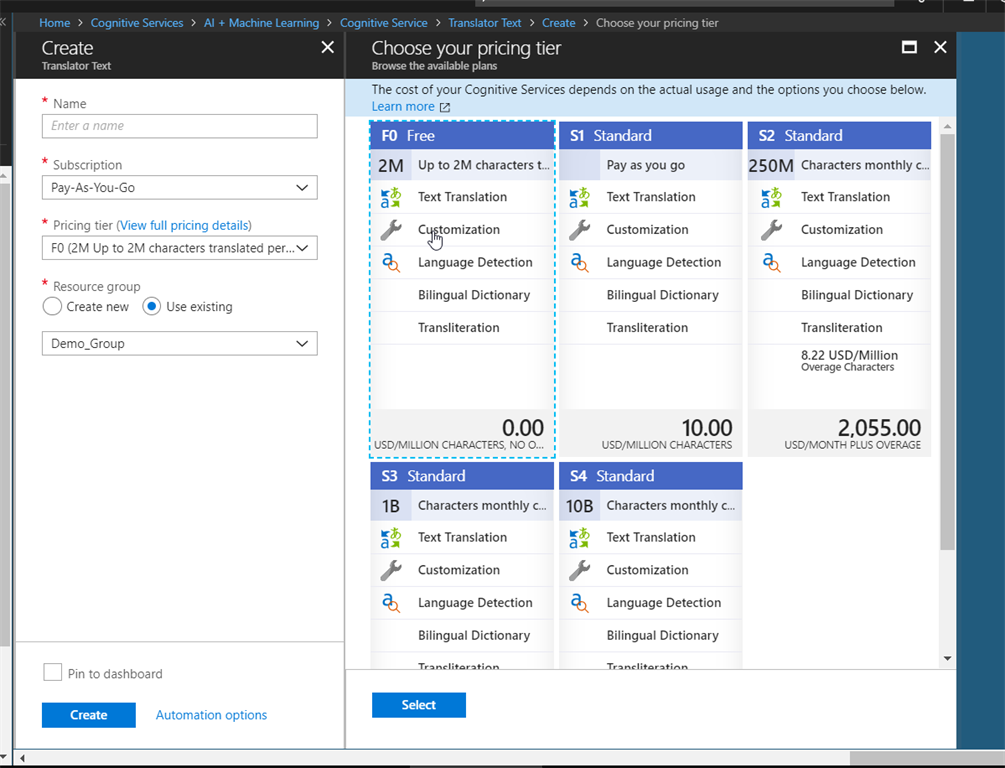
Task: Close the Choose your pricing tier blade
Action: pyautogui.click(x=940, y=47)
